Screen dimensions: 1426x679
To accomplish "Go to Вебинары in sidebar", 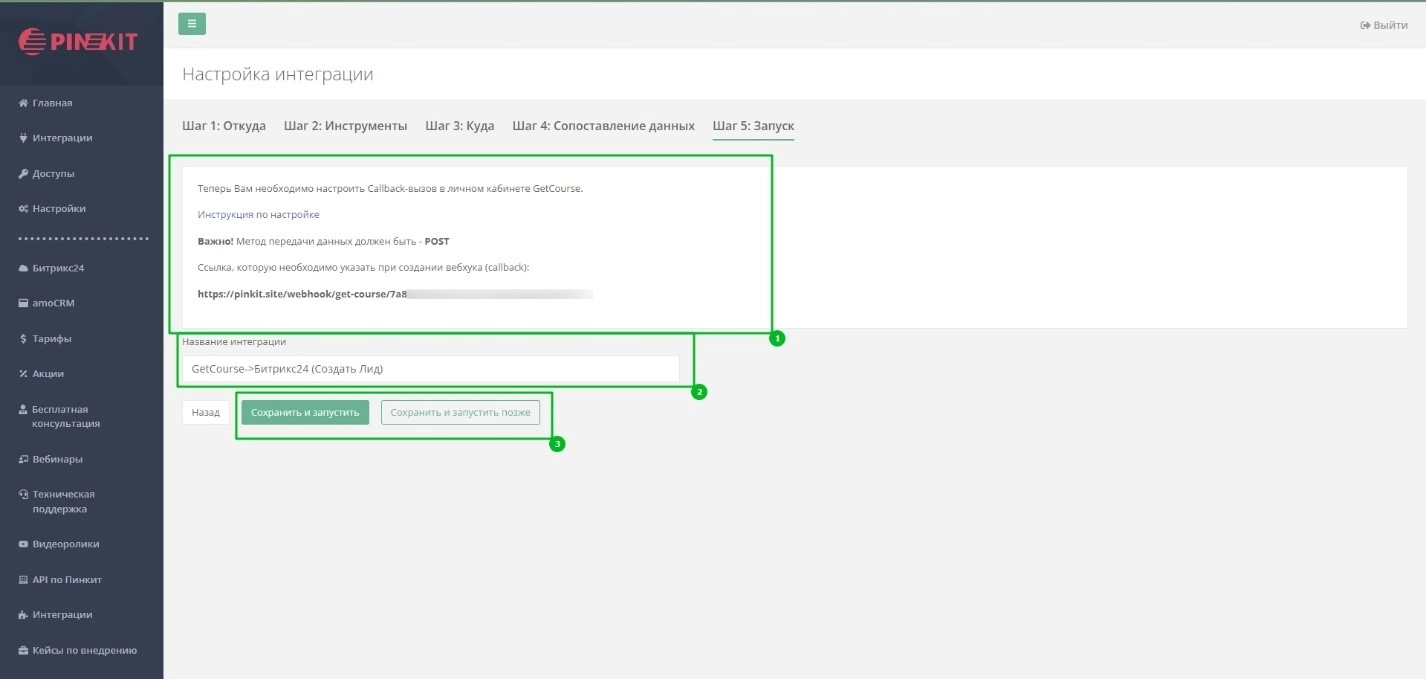I will [57, 459].
